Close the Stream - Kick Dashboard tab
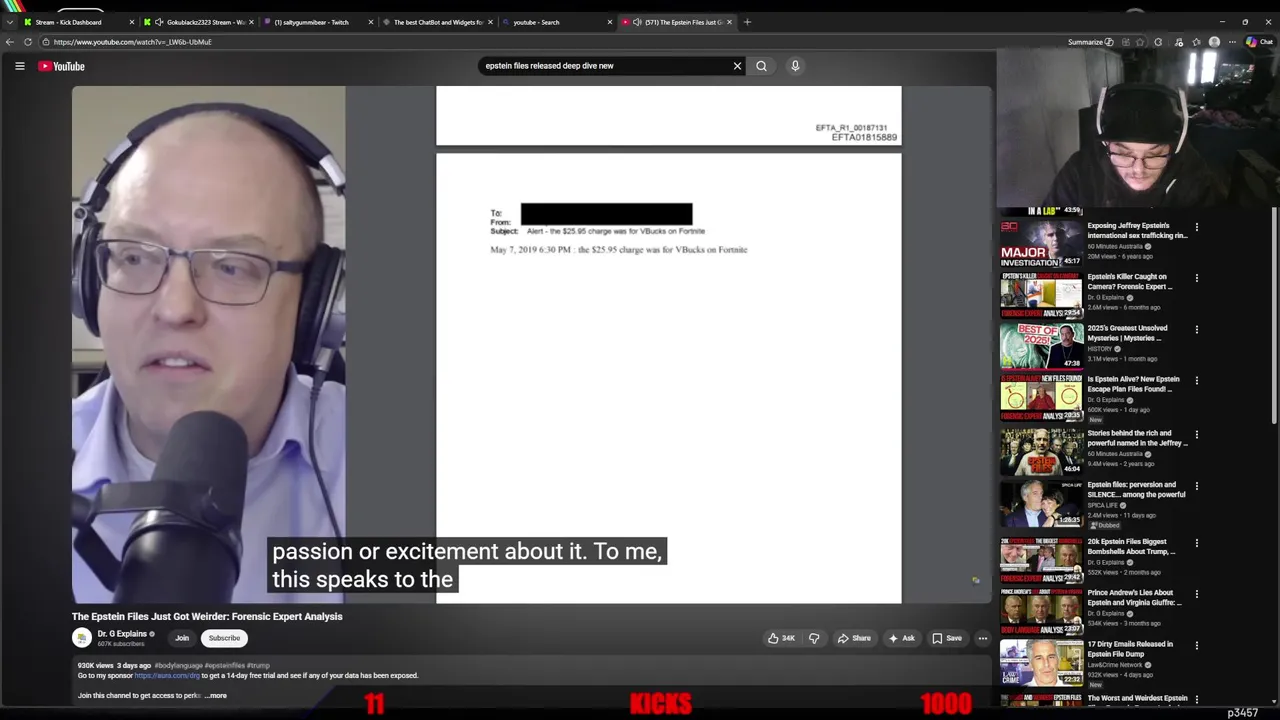 point(131,22)
